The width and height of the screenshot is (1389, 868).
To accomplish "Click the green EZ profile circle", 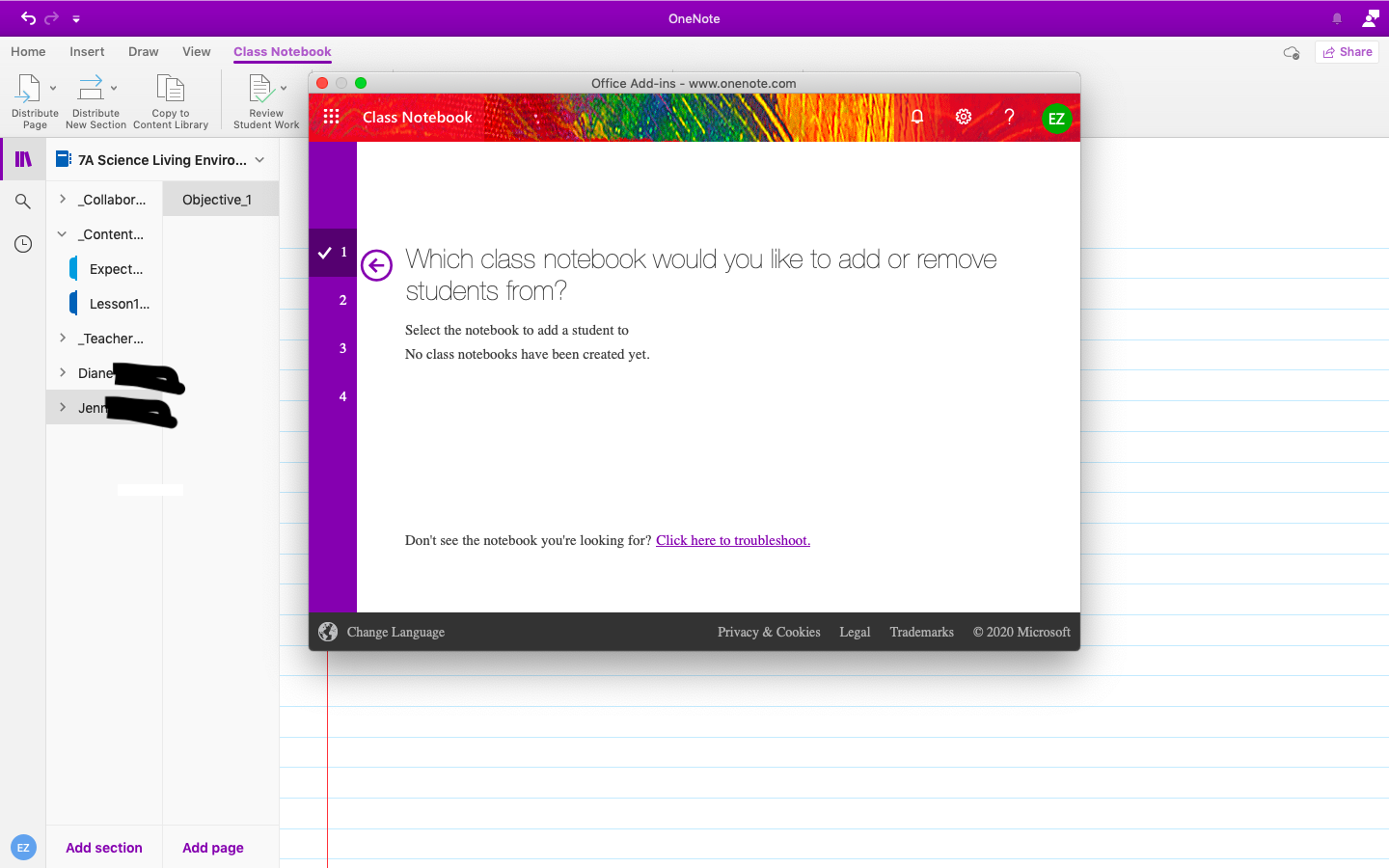I will pyautogui.click(x=1056, y=119).
